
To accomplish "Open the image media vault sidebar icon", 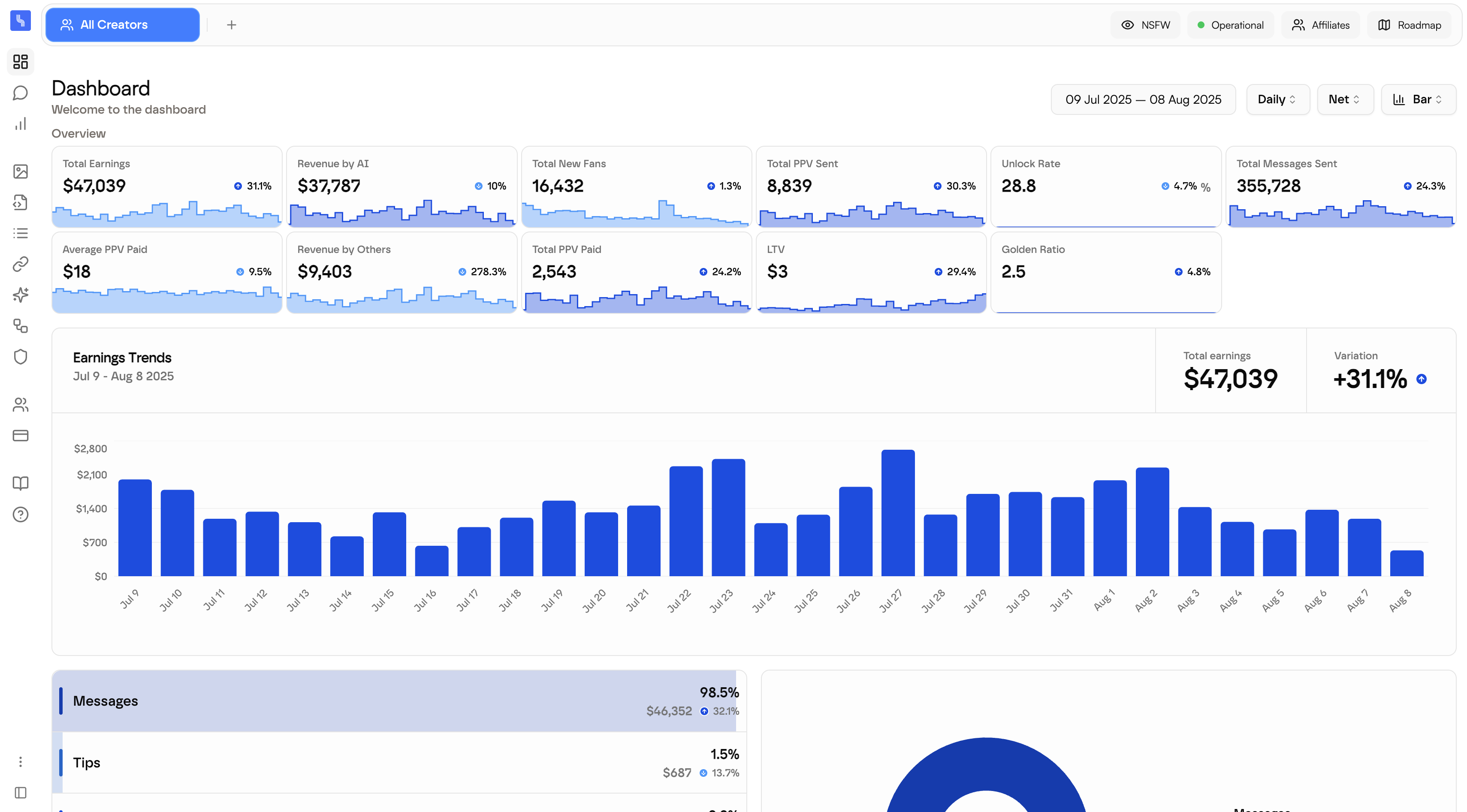I will tap(21, 171).
